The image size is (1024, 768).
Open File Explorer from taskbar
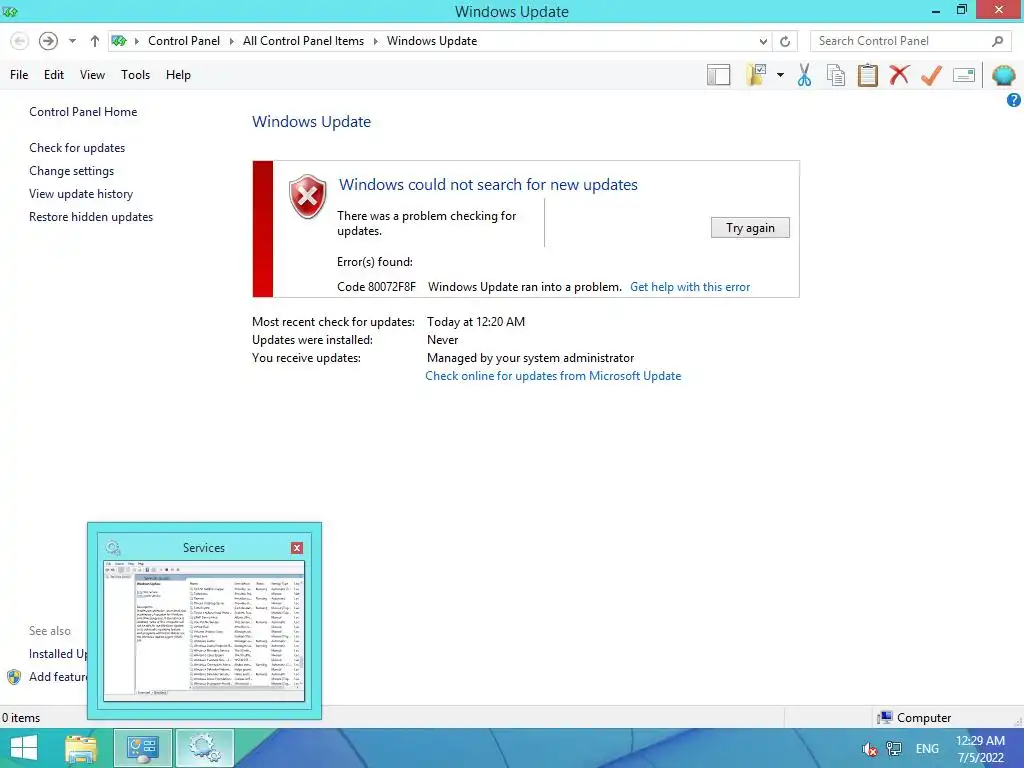pyautogui.click(x=80, y=749)
